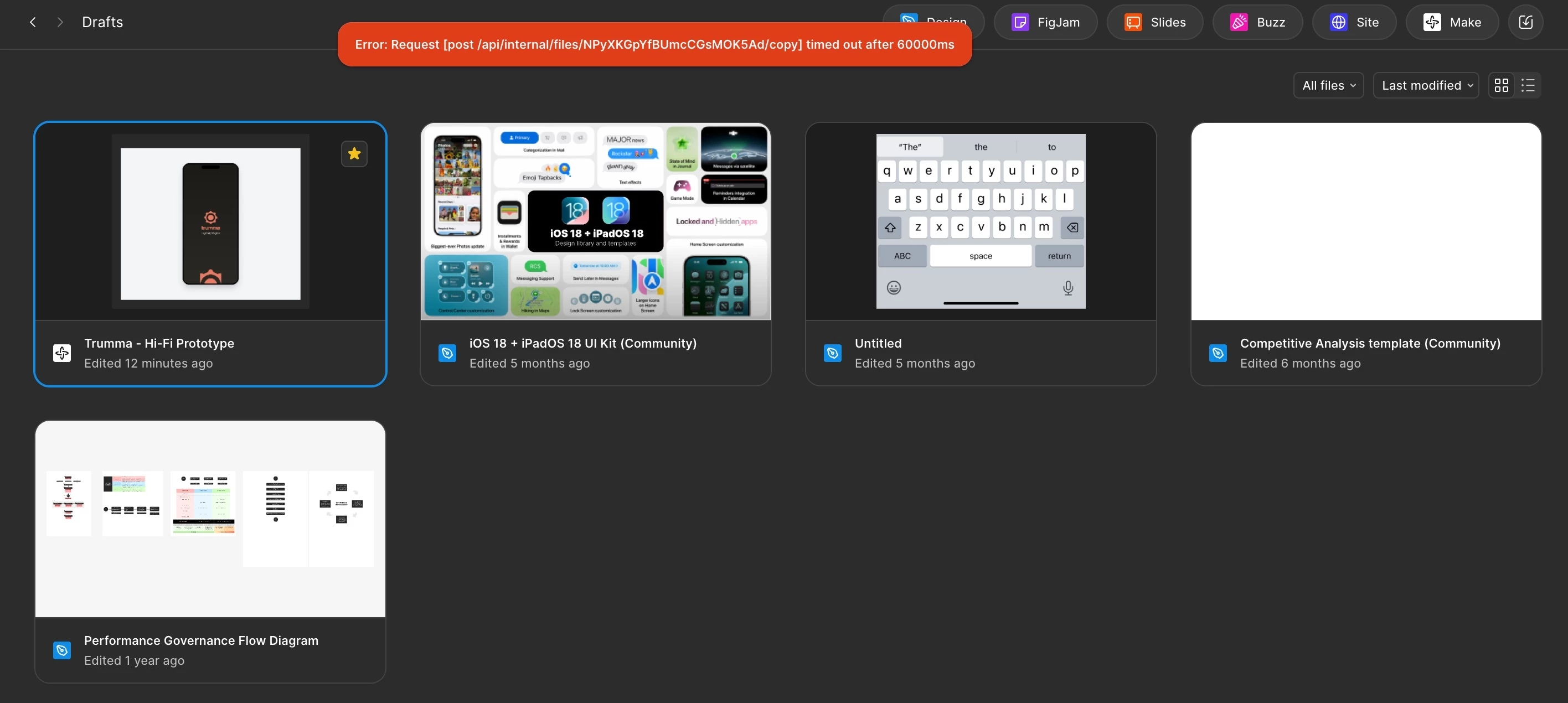
Task: Open the All files filter dropdown
Action: (x=1328, y=85)
